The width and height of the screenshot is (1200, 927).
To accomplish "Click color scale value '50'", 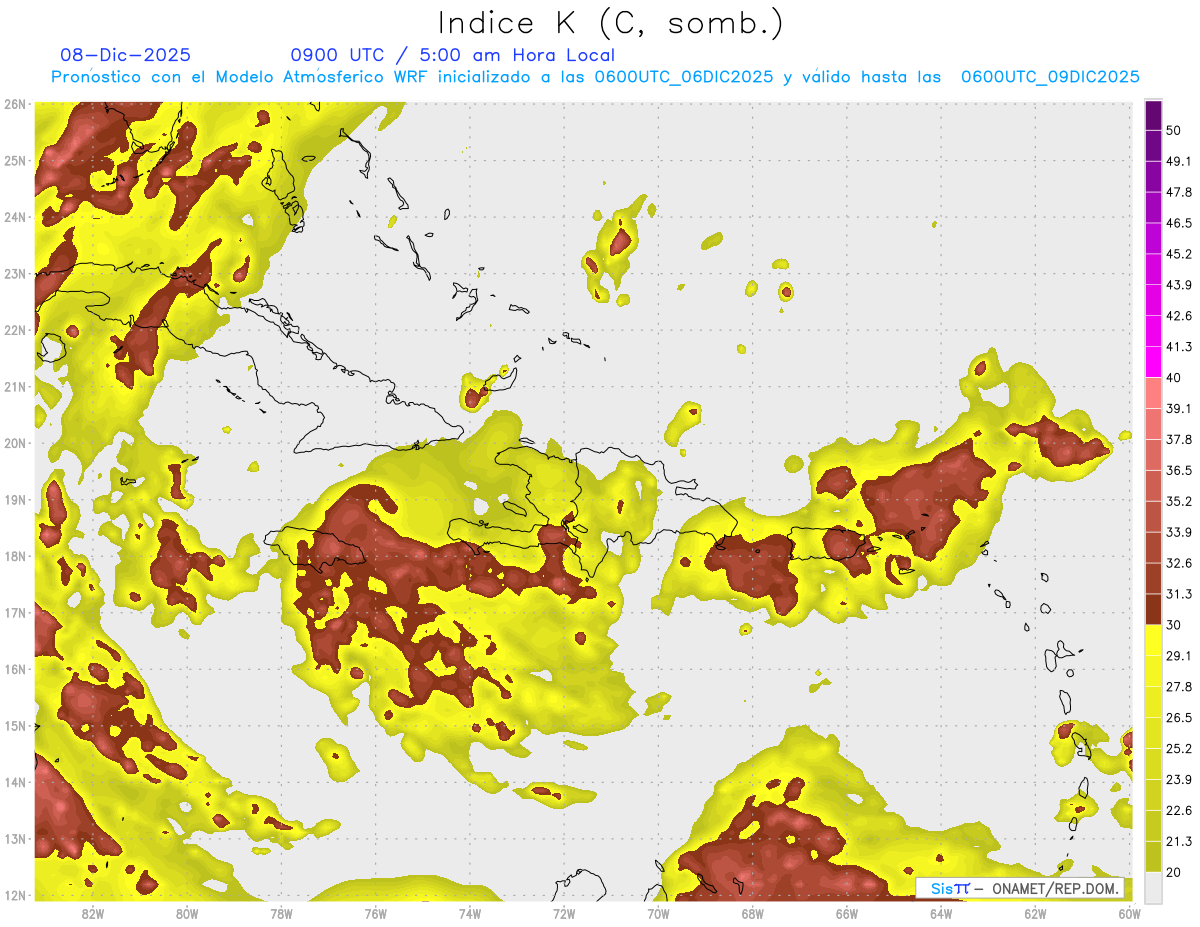I will tap(1174, 131).
